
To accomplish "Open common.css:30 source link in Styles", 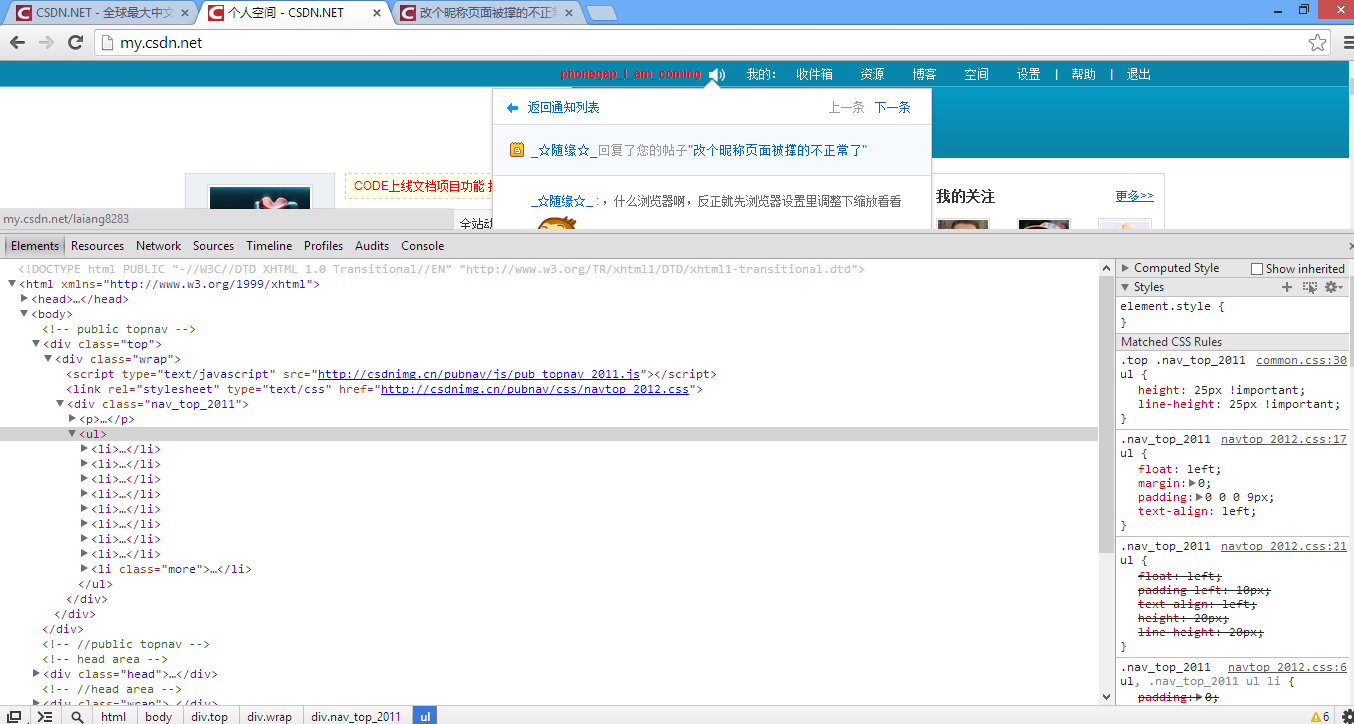I will [x=1301, y=360].
